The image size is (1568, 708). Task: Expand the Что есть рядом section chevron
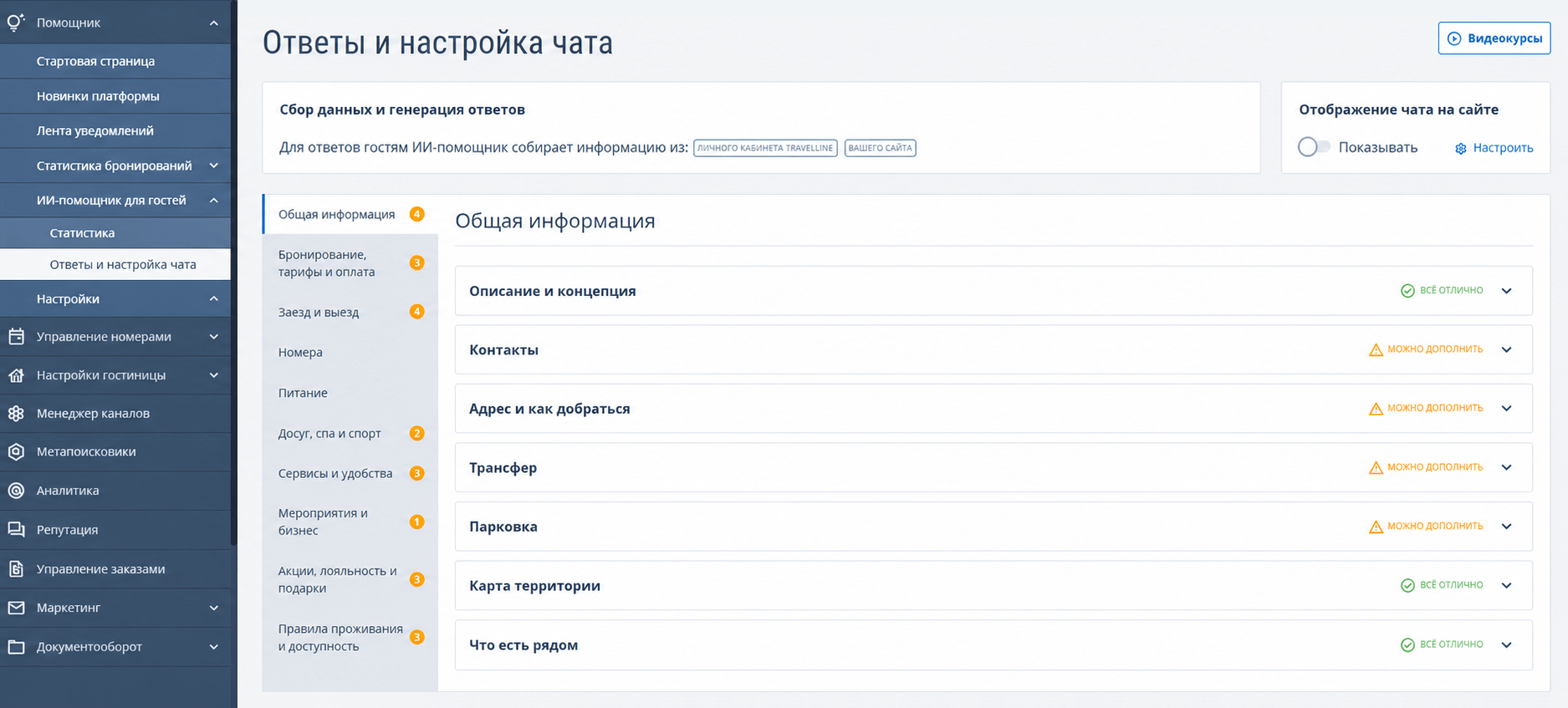pyautogui.click(x=1506, y=644)
